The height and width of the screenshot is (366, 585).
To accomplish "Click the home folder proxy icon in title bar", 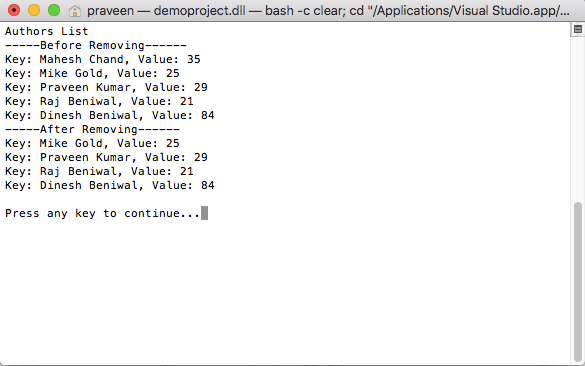I will (75, 10).
